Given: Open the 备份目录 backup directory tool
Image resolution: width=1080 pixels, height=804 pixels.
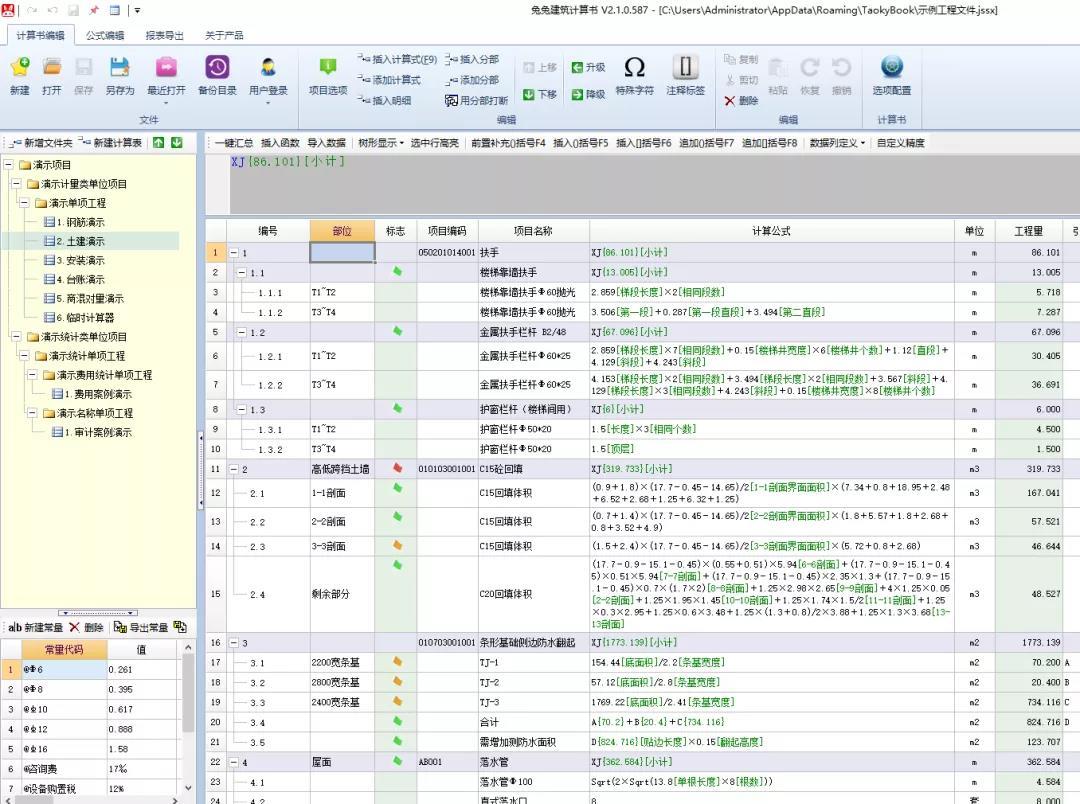Looking at the screenshot, I should coord(217,75).
